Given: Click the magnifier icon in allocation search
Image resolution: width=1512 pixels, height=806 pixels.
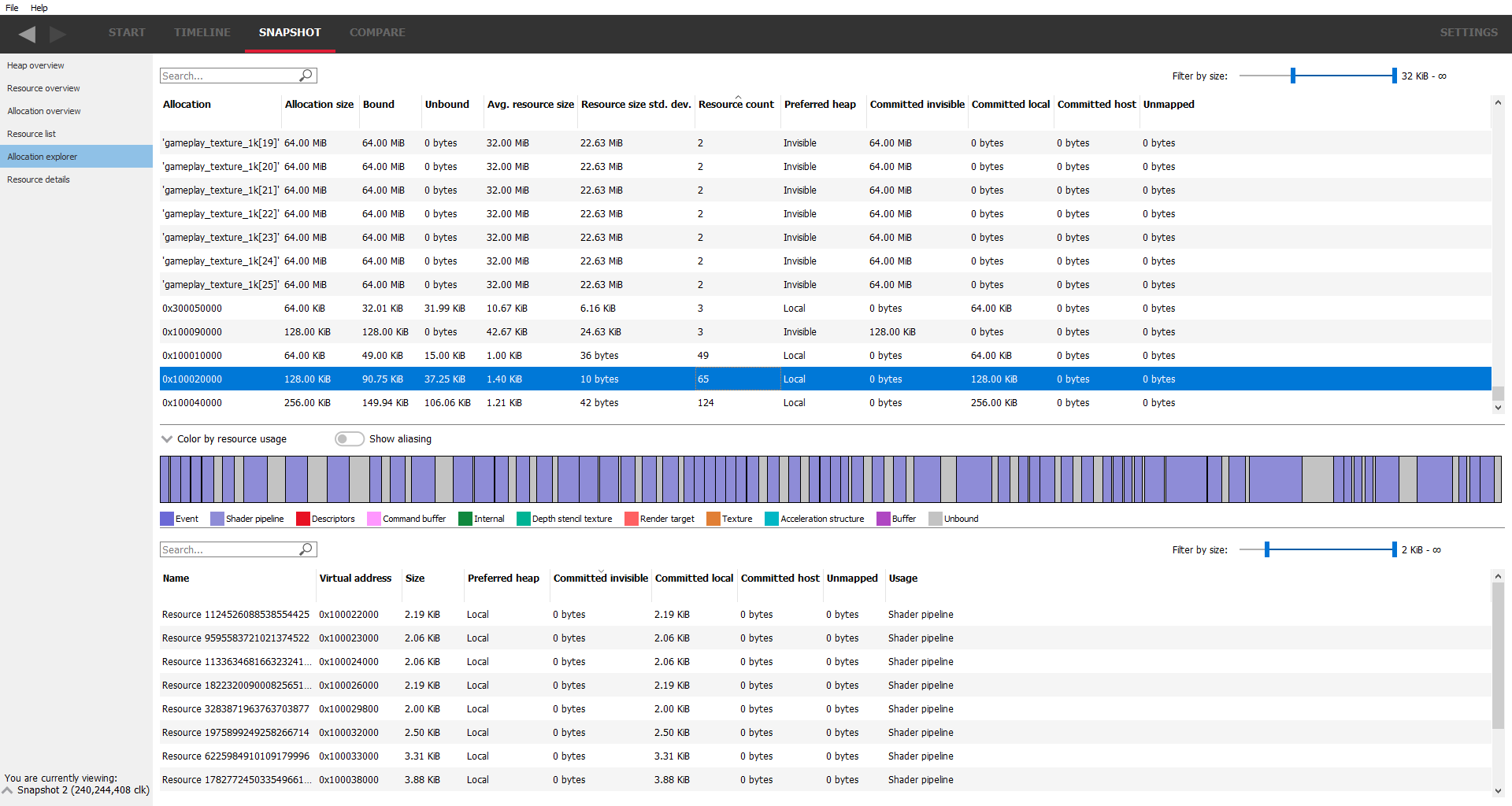Looking at the screenshot, I should [x=306, y=76].
